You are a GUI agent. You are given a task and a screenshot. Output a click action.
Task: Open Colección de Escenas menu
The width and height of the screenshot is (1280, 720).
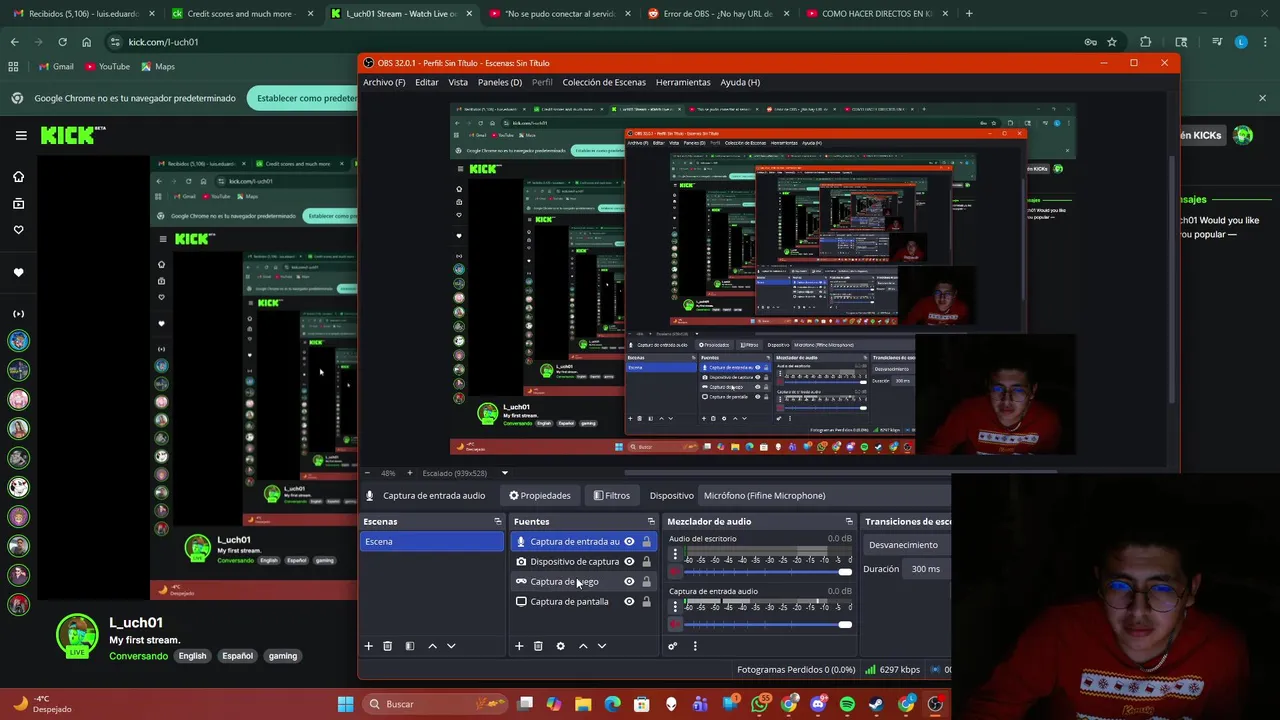tap(604, 82)
